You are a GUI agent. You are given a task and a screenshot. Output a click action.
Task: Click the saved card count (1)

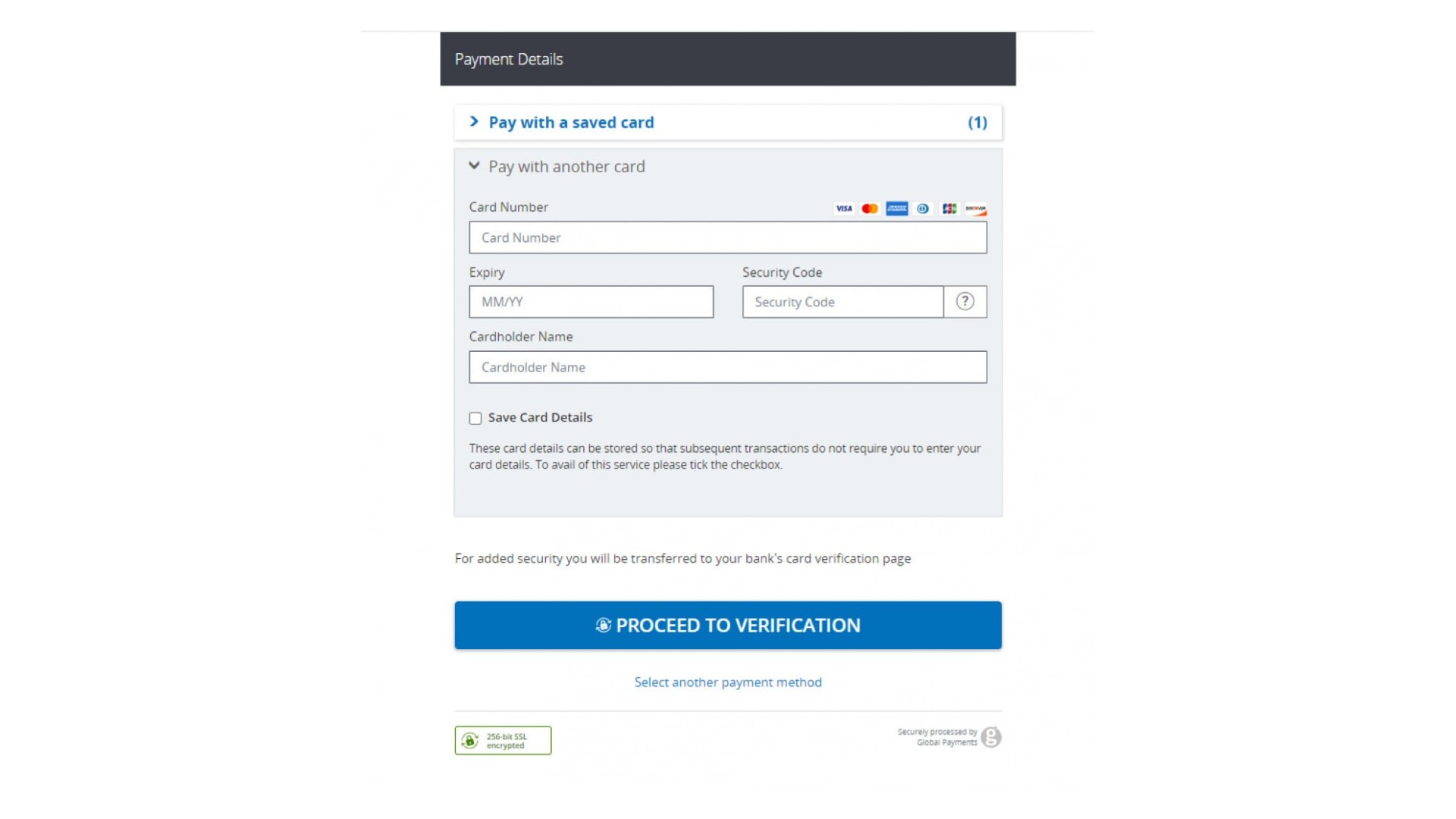pos(977,123)
